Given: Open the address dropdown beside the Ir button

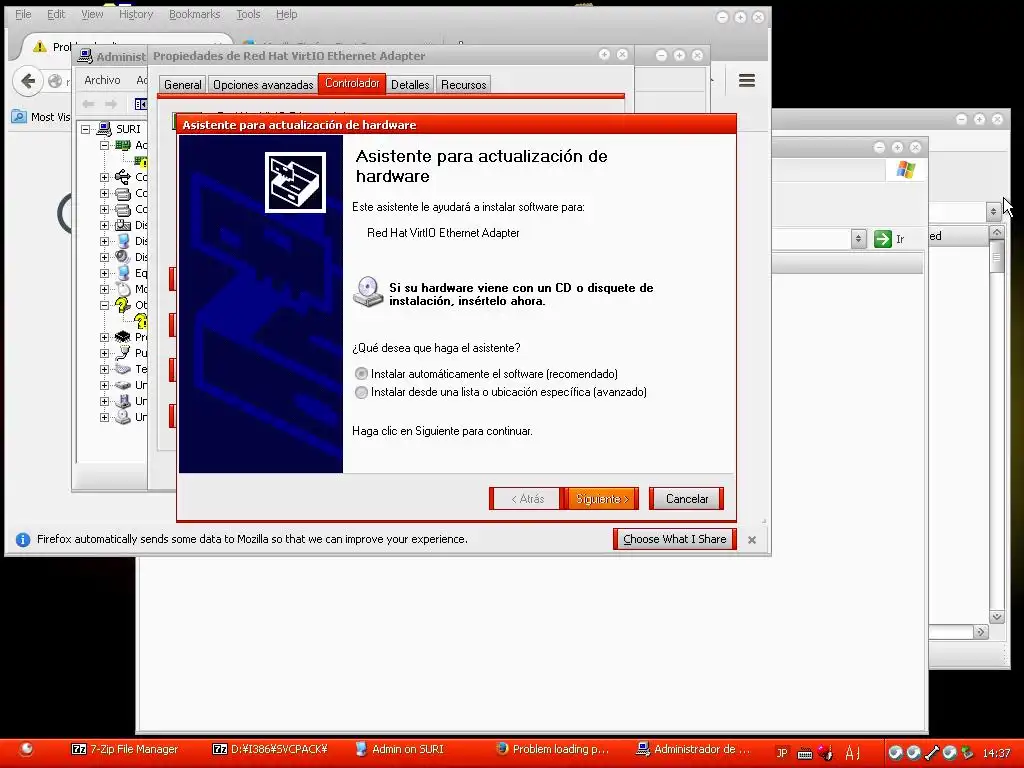Looking at the screenshot, I should tap(858, 239).
